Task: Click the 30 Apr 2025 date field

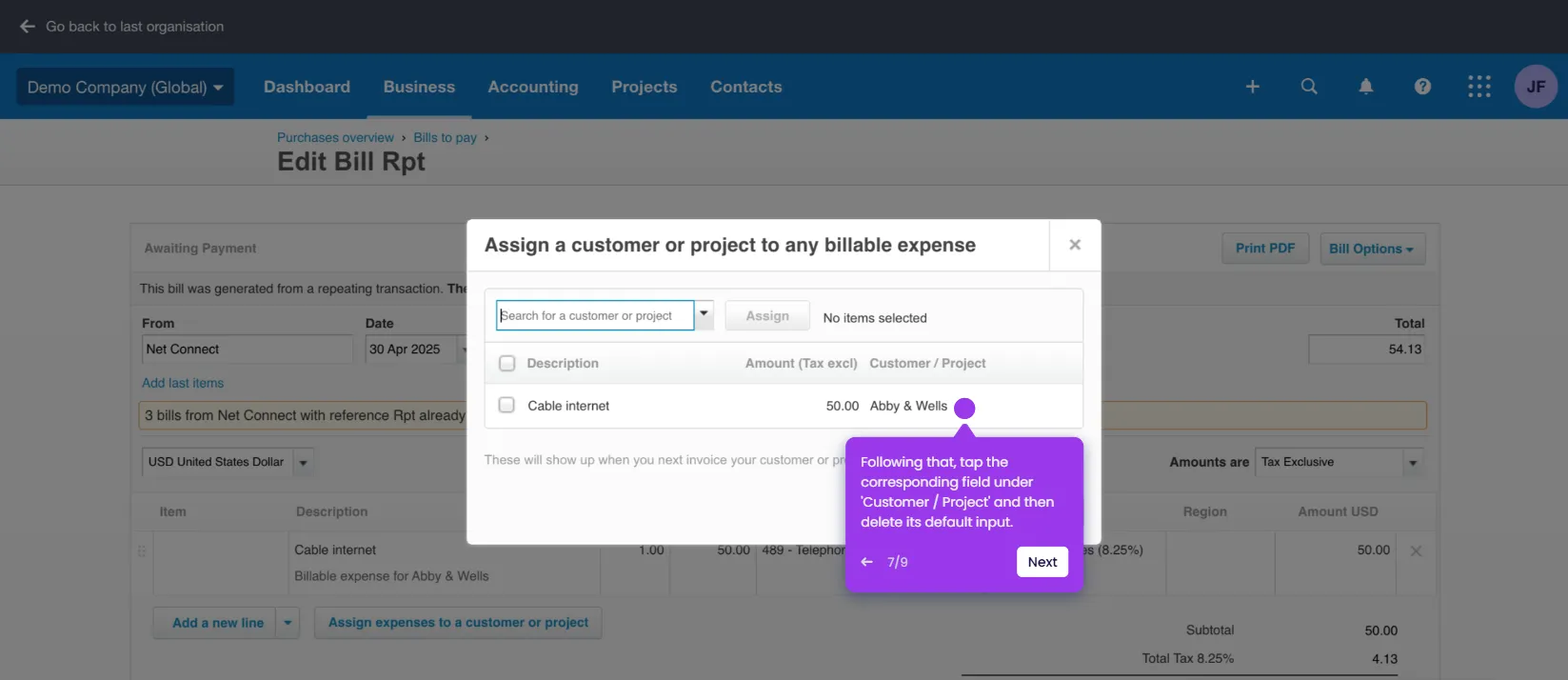Action: (x=411, y=350)
